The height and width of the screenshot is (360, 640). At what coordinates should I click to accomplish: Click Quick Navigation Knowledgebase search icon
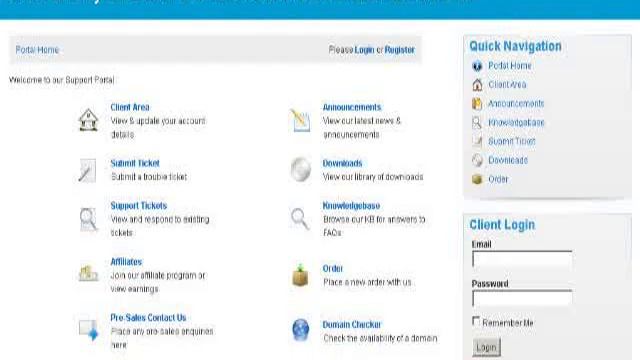(x=477, y=122)
